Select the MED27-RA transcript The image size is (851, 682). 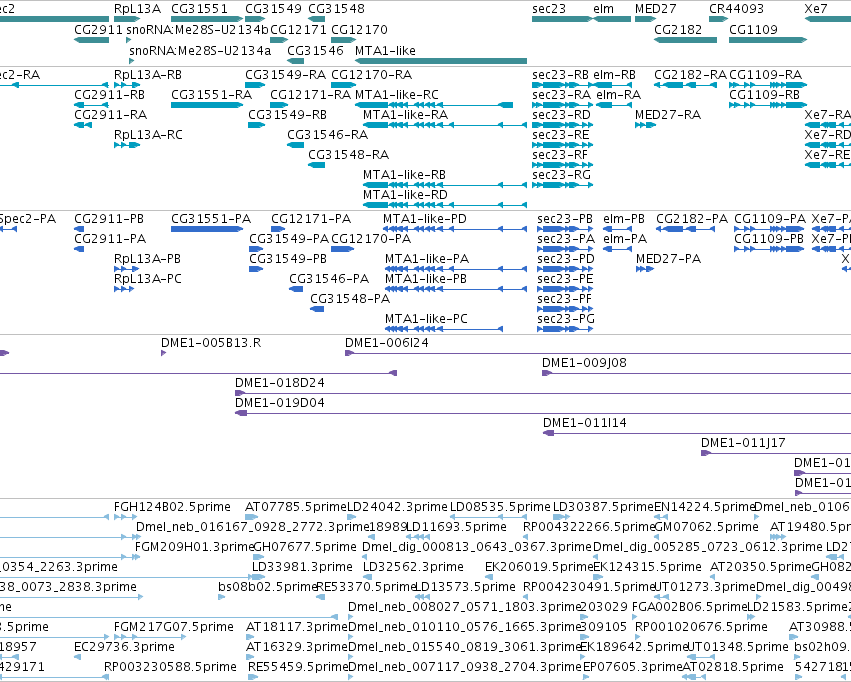pos(645,125)
